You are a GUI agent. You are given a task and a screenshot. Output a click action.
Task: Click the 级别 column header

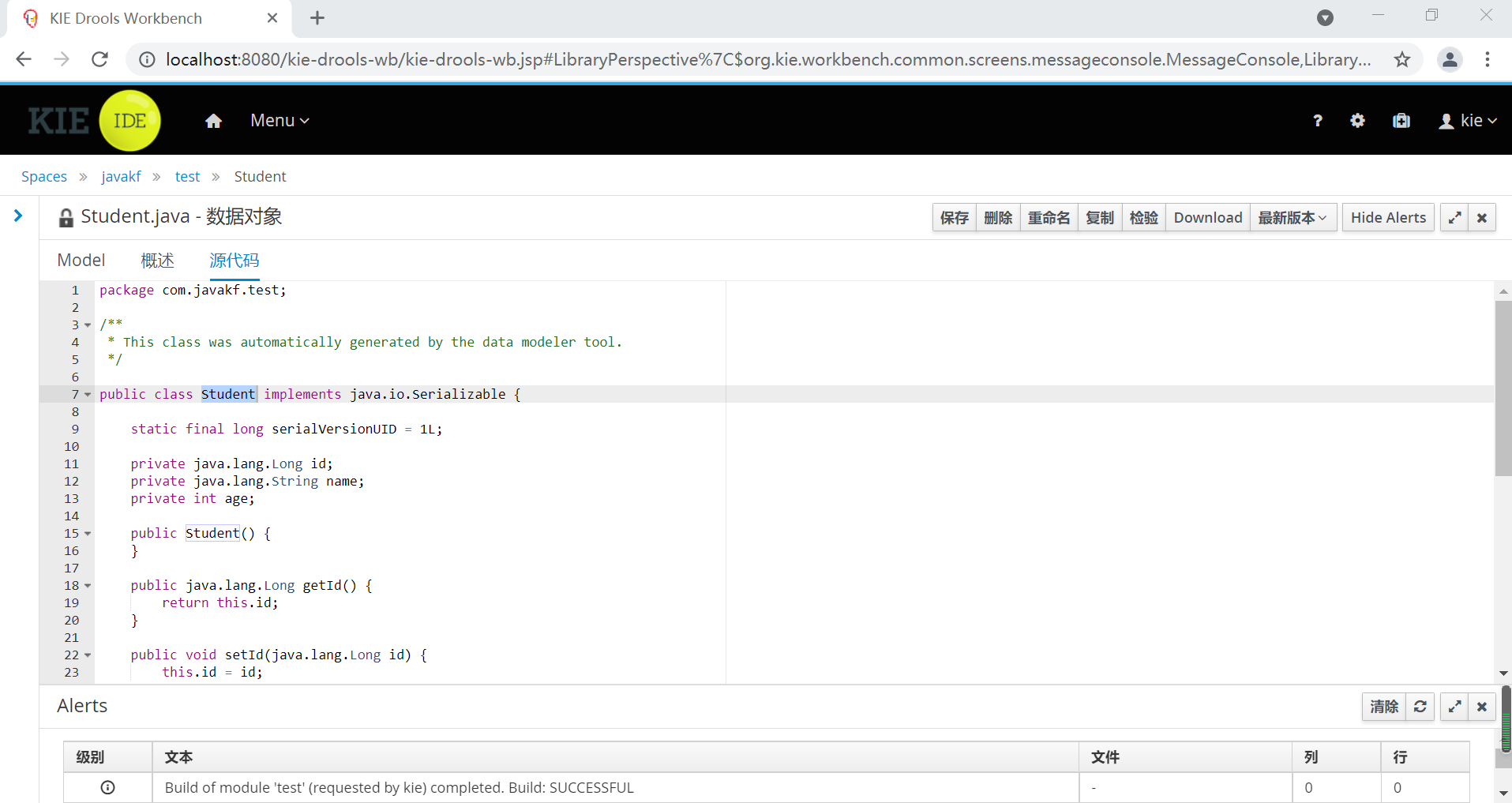(108, 757)
